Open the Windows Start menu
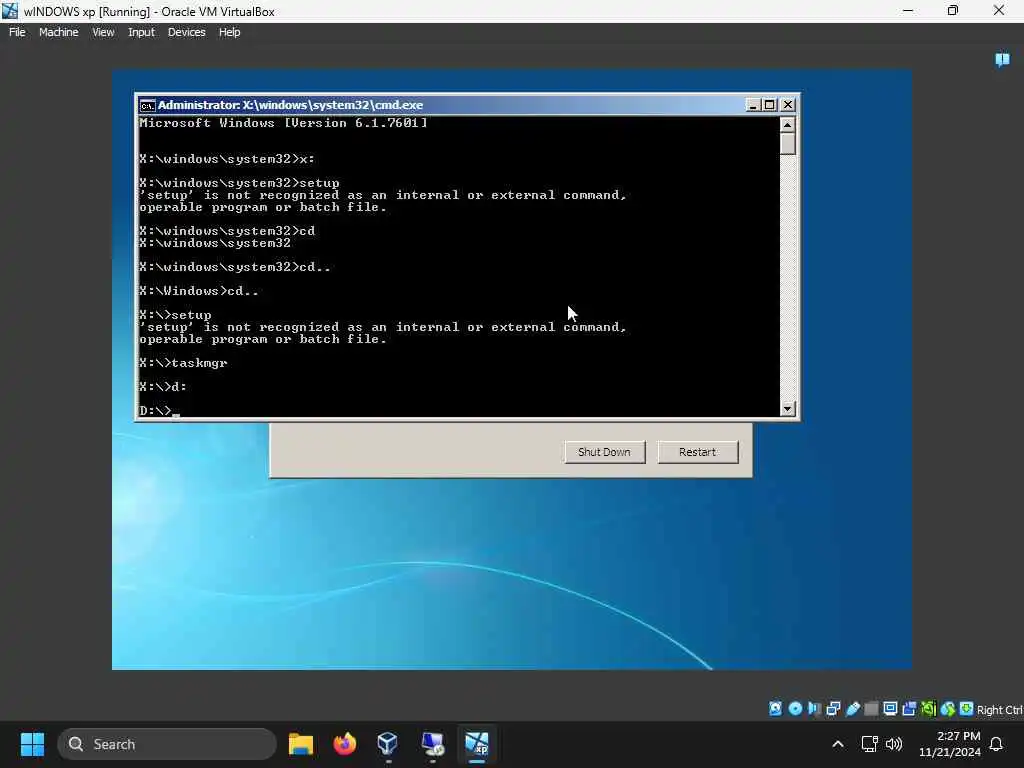Image resolution: width=1024 pixels, height=768 pixels. point(32,744)
